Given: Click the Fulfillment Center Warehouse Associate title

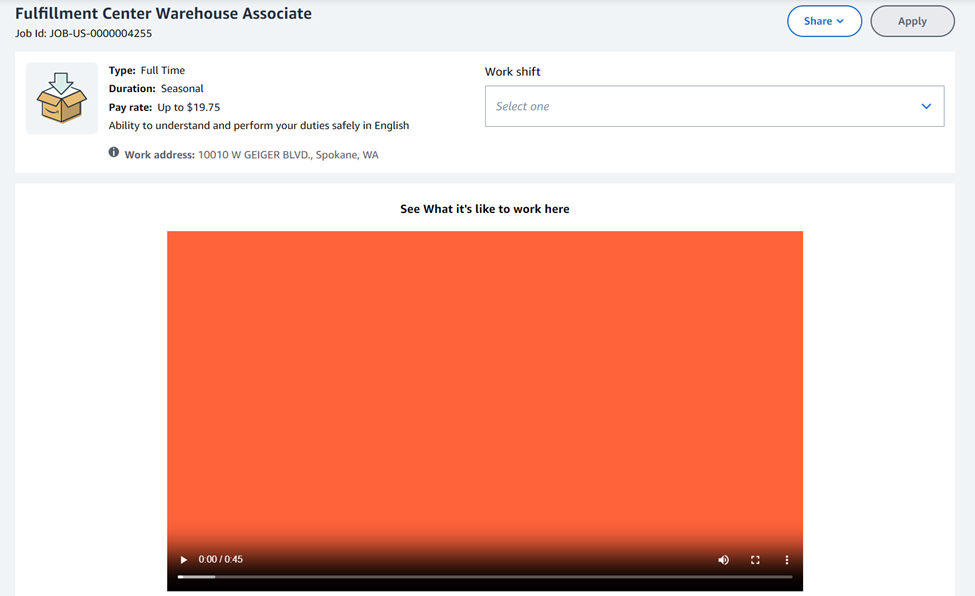Looking at the screenshot, I should (163, 14).
